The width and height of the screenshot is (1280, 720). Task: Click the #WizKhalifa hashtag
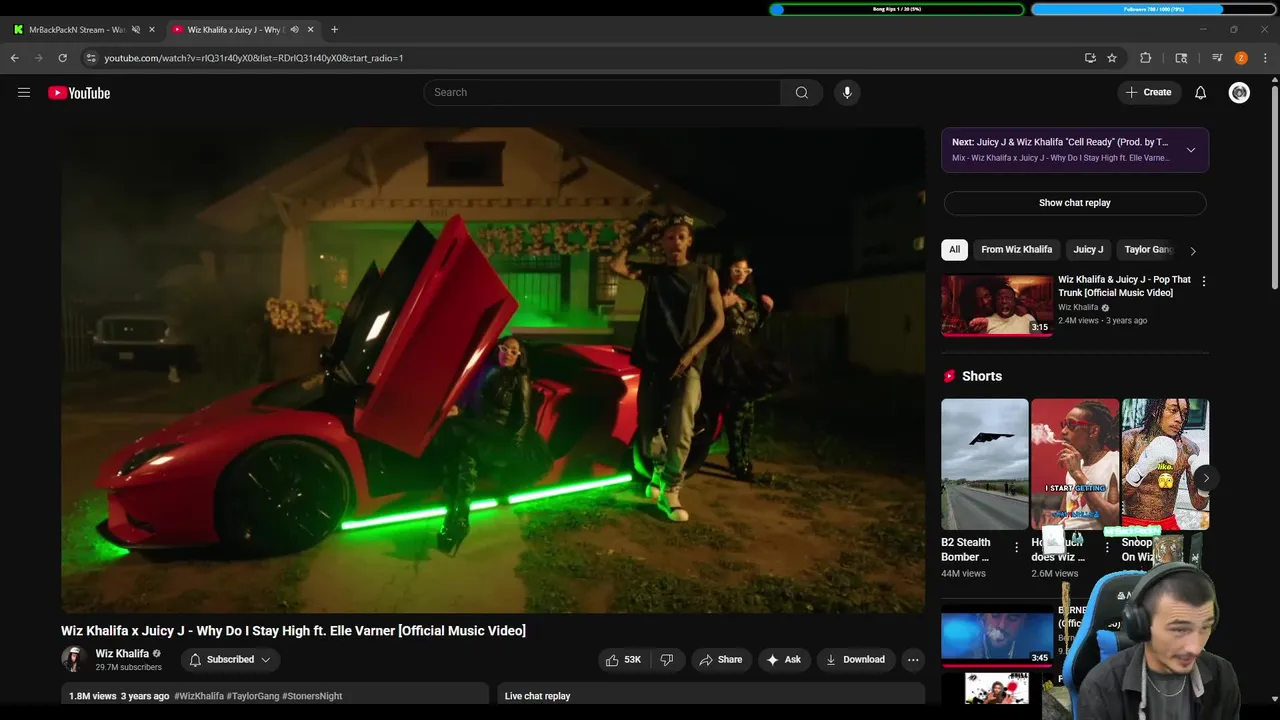point(199,696)
